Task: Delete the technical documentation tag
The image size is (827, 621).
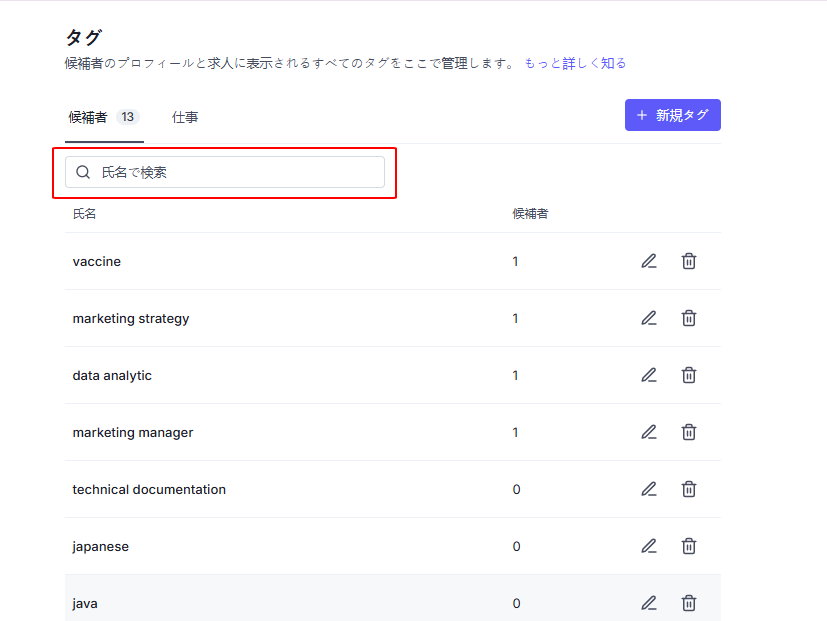Action: coord(688,489)
